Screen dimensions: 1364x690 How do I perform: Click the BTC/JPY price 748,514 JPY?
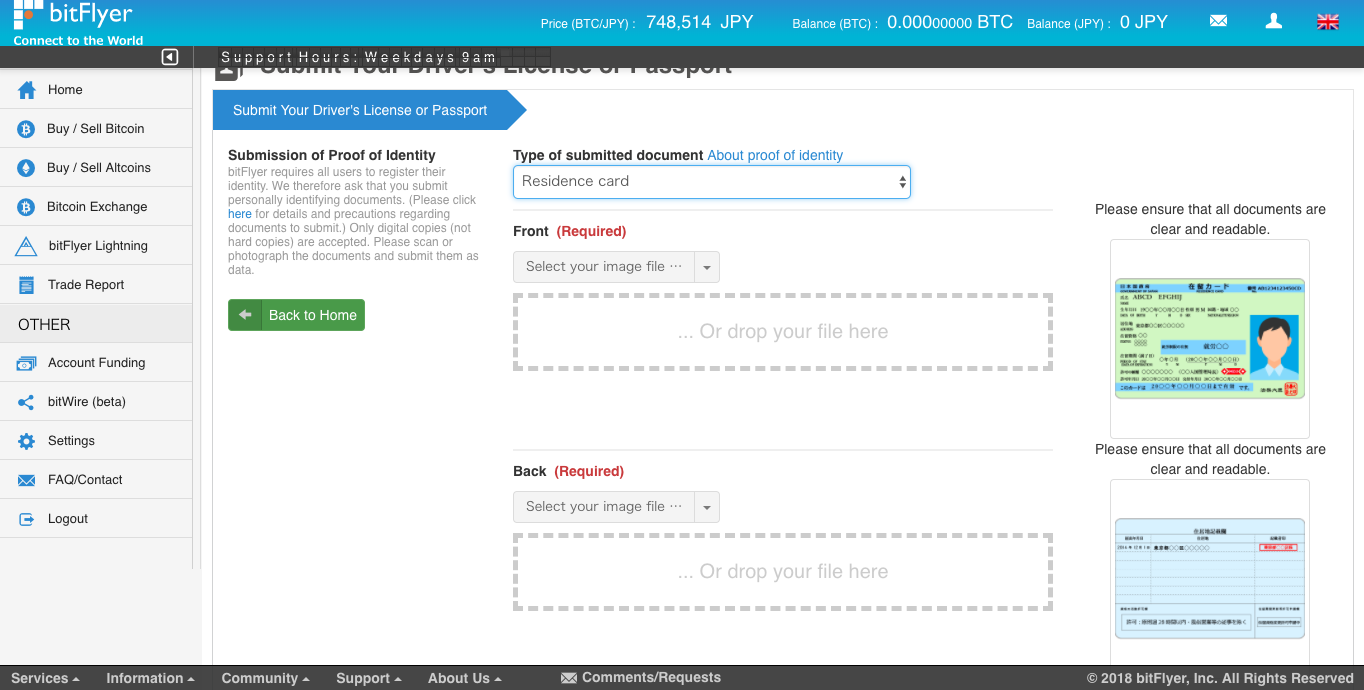click(699, 22)
